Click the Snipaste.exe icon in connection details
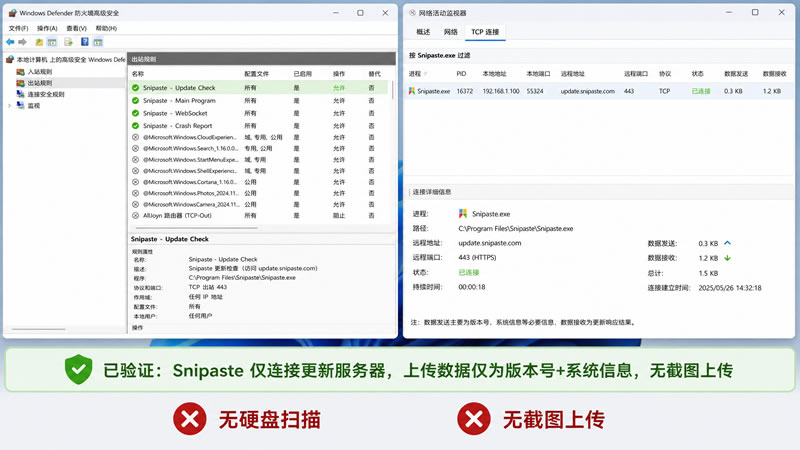The image size is (800, 450). (x=463, y=214)
